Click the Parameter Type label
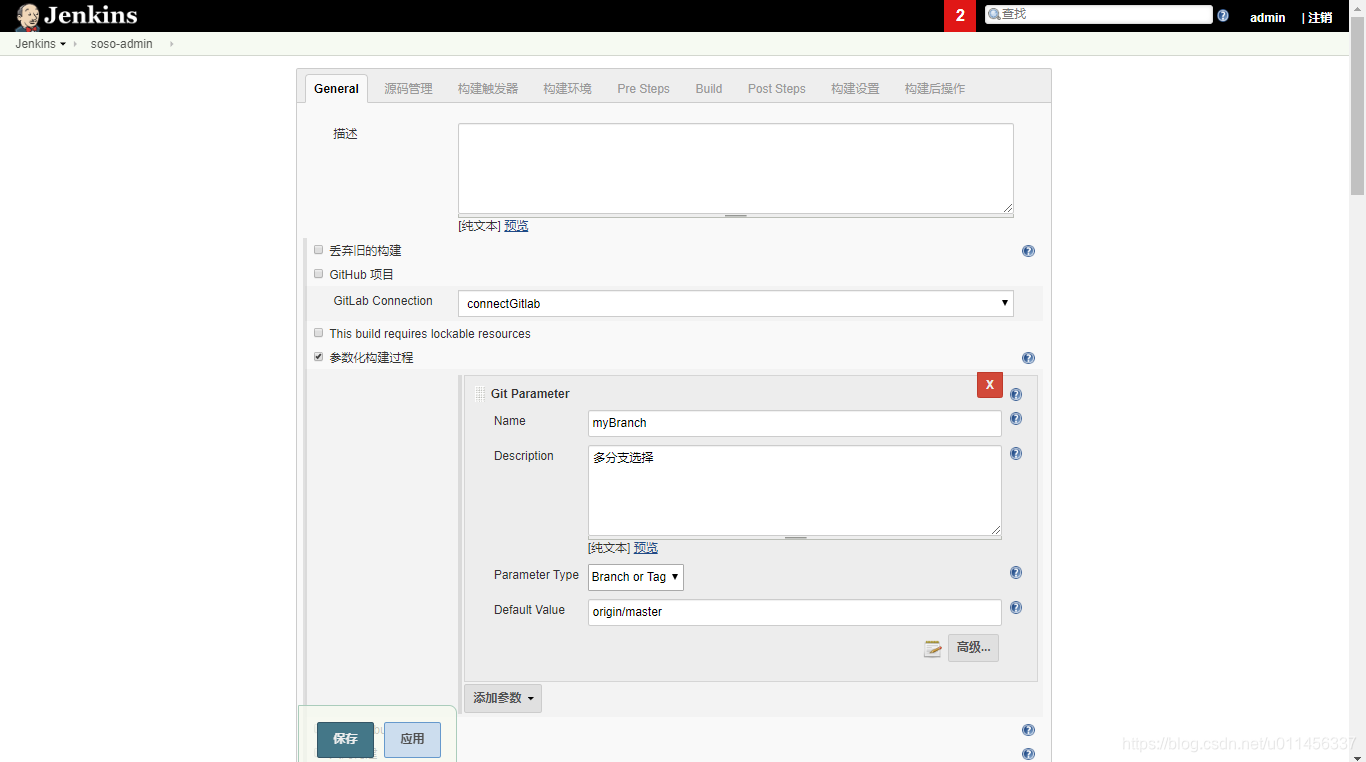 (x=536, y=575)
